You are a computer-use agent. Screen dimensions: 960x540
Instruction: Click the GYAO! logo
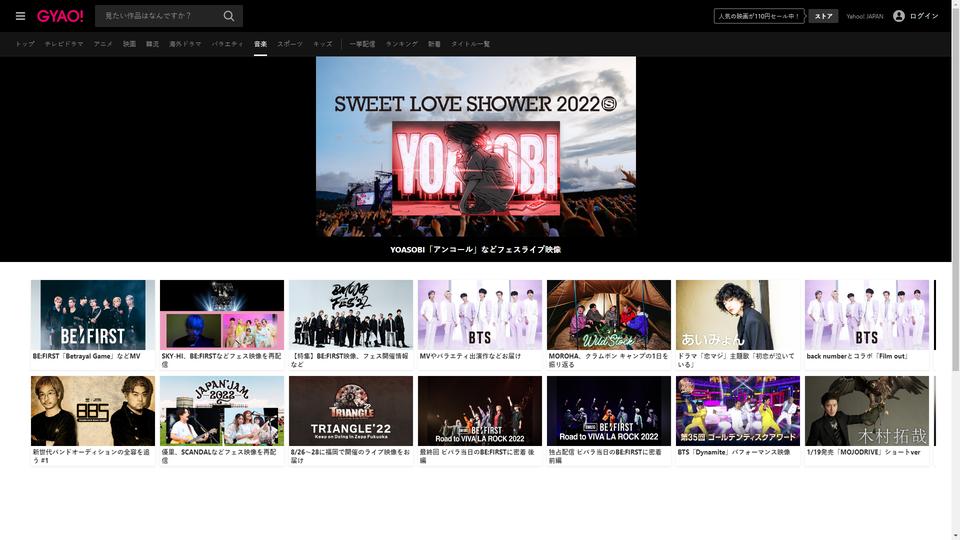coord(60,16)
